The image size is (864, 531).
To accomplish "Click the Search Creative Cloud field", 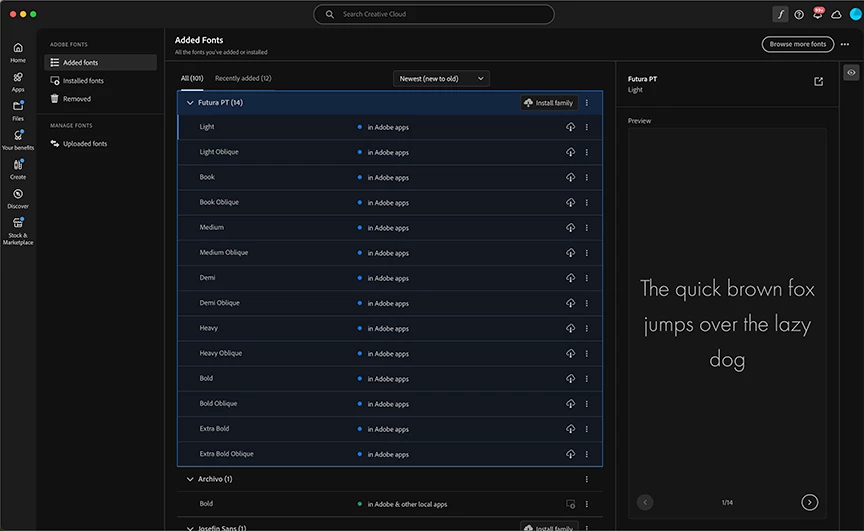I will 434,14.
